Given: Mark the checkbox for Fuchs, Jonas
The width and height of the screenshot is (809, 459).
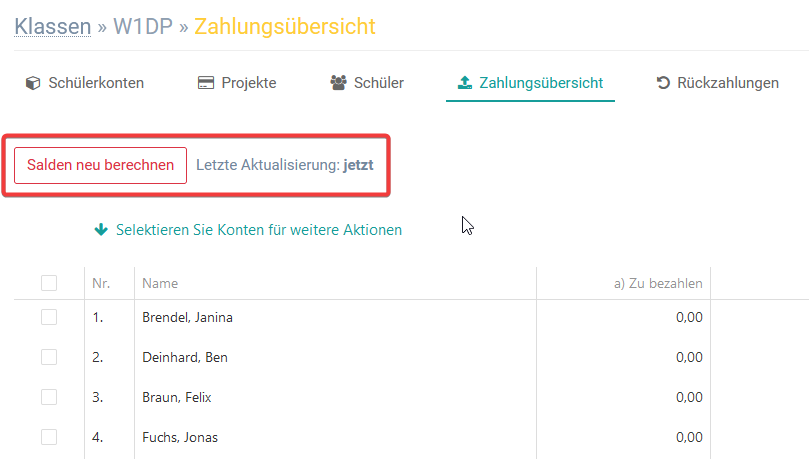Looking at the screenshot, I should click(x=49, y=437).
